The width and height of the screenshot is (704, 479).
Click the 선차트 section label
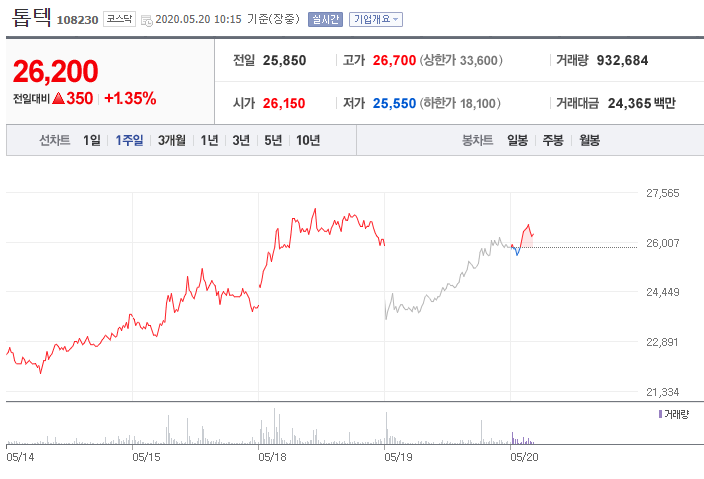pyautogui.click(x=54, y=141)
